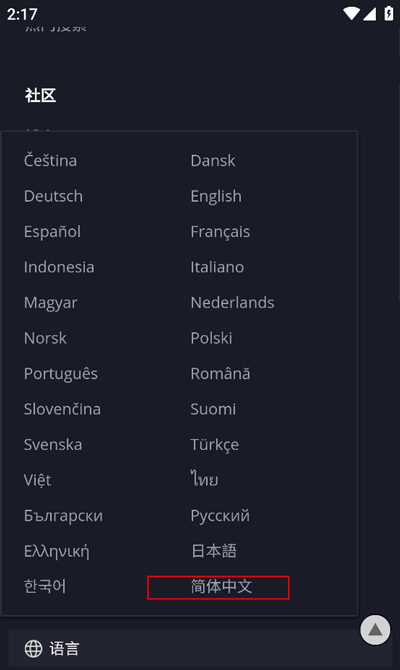Click the globe language icon
400x670 pixels.
click(33, 649)
